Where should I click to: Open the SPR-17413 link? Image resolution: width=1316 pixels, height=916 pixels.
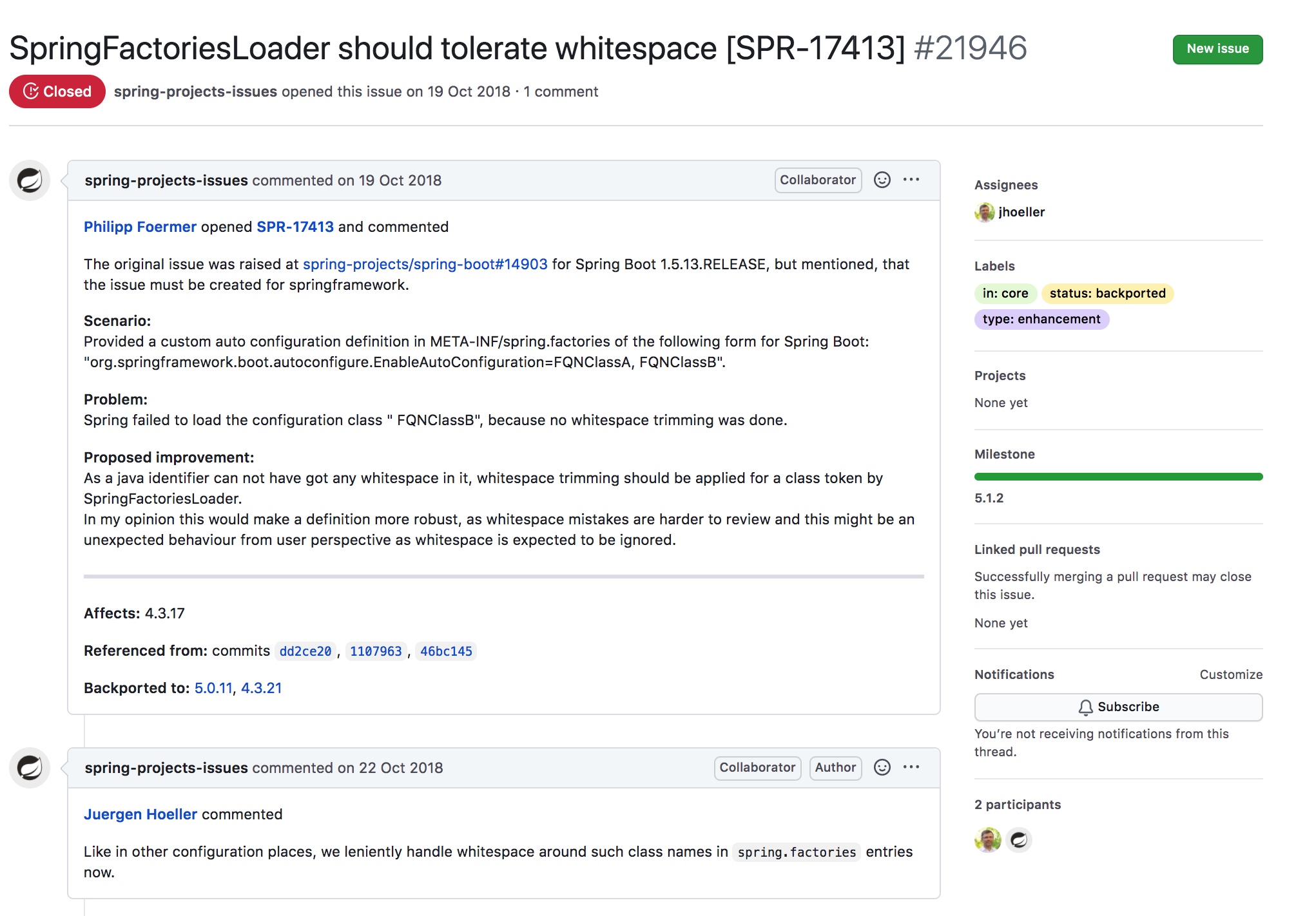point(295,227)
